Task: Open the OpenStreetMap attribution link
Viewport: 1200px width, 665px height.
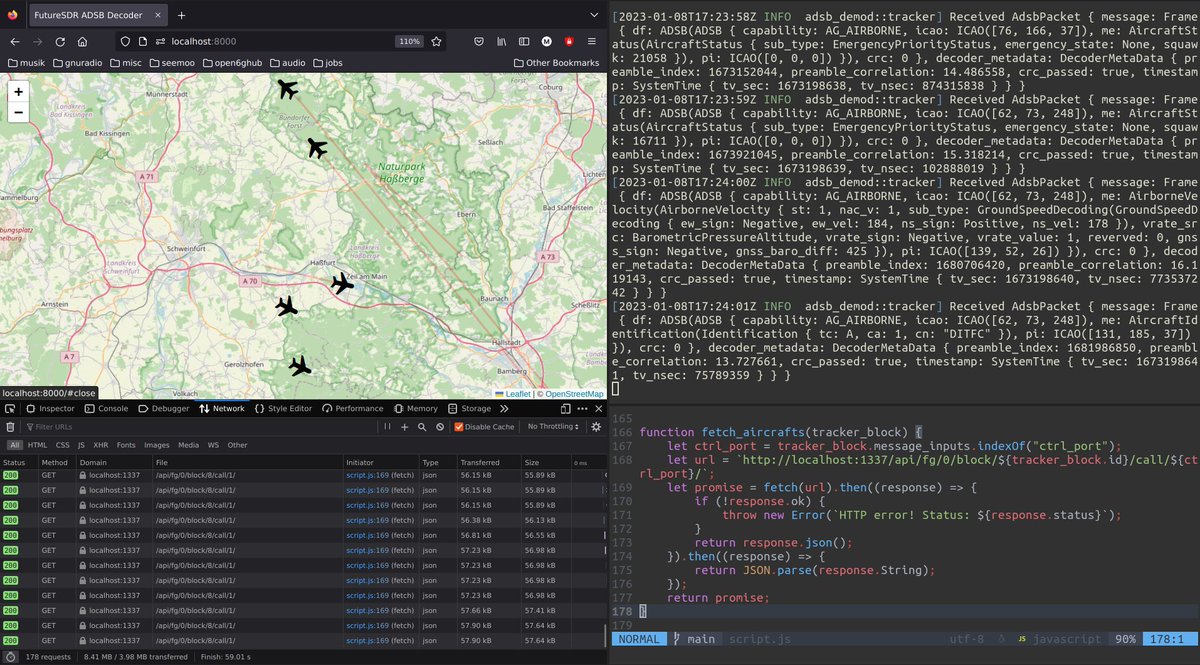Action: [574, 394]
